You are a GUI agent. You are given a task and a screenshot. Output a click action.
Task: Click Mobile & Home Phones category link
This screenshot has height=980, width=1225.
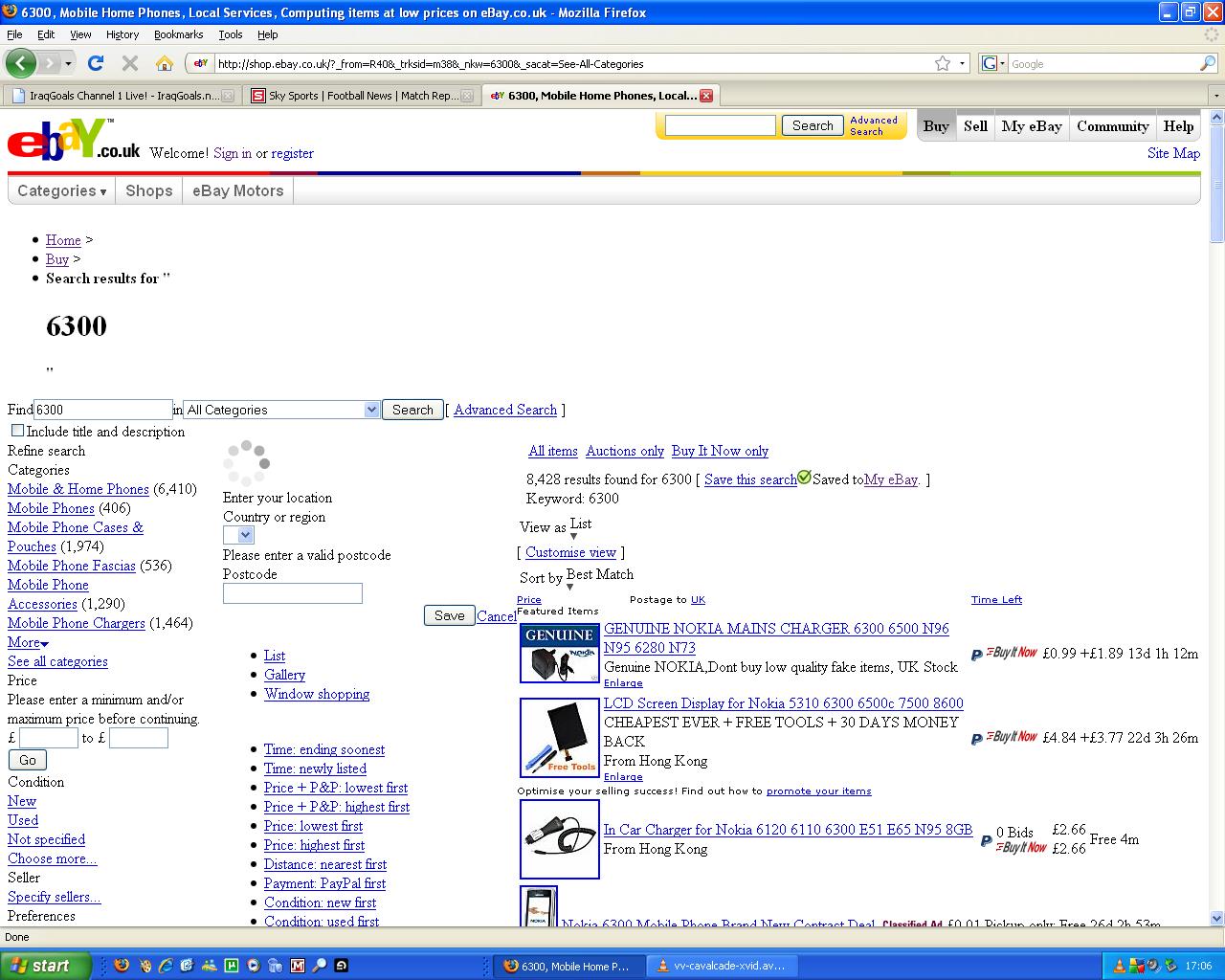pos(78,489)
